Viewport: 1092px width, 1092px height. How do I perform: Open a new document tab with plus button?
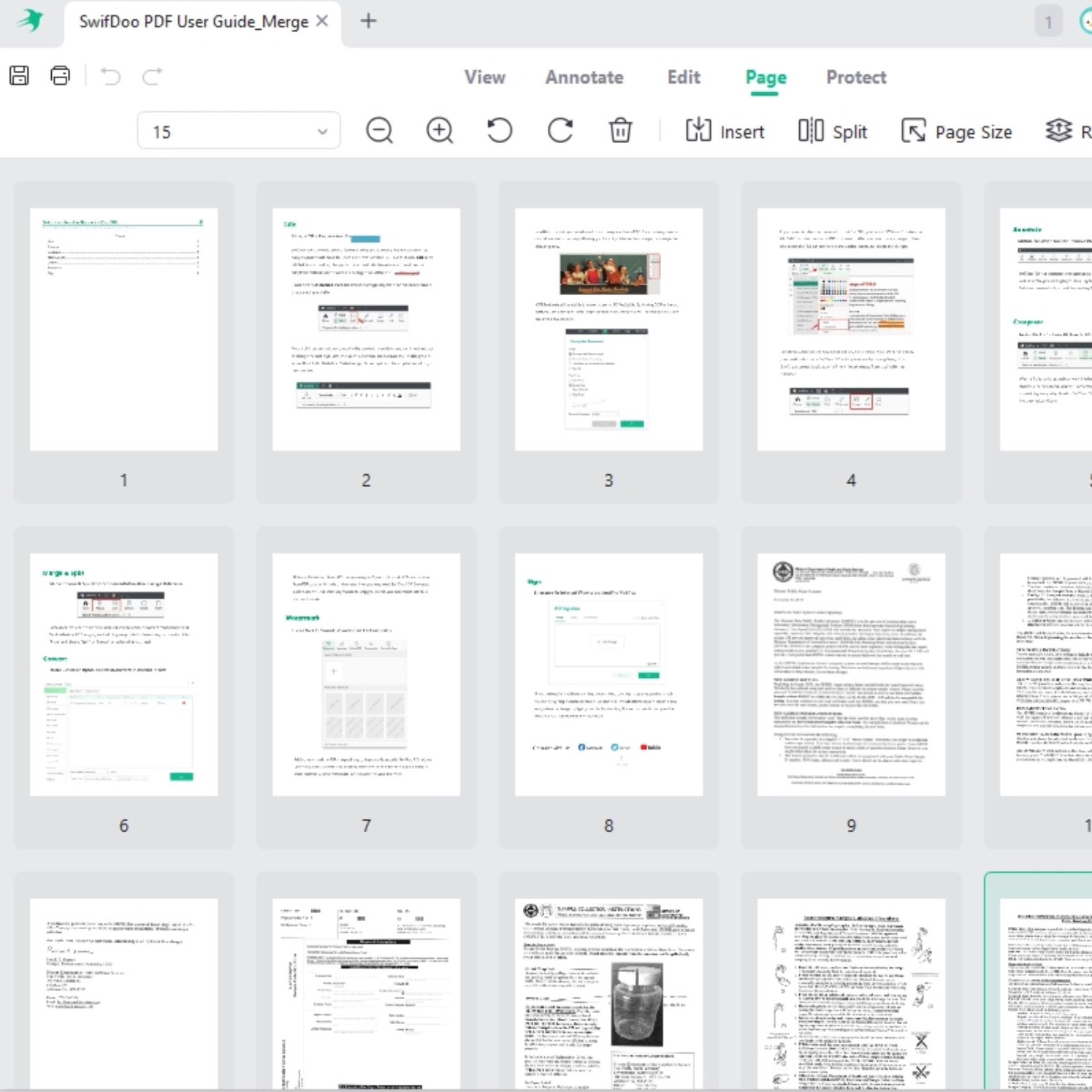point(369,21)
